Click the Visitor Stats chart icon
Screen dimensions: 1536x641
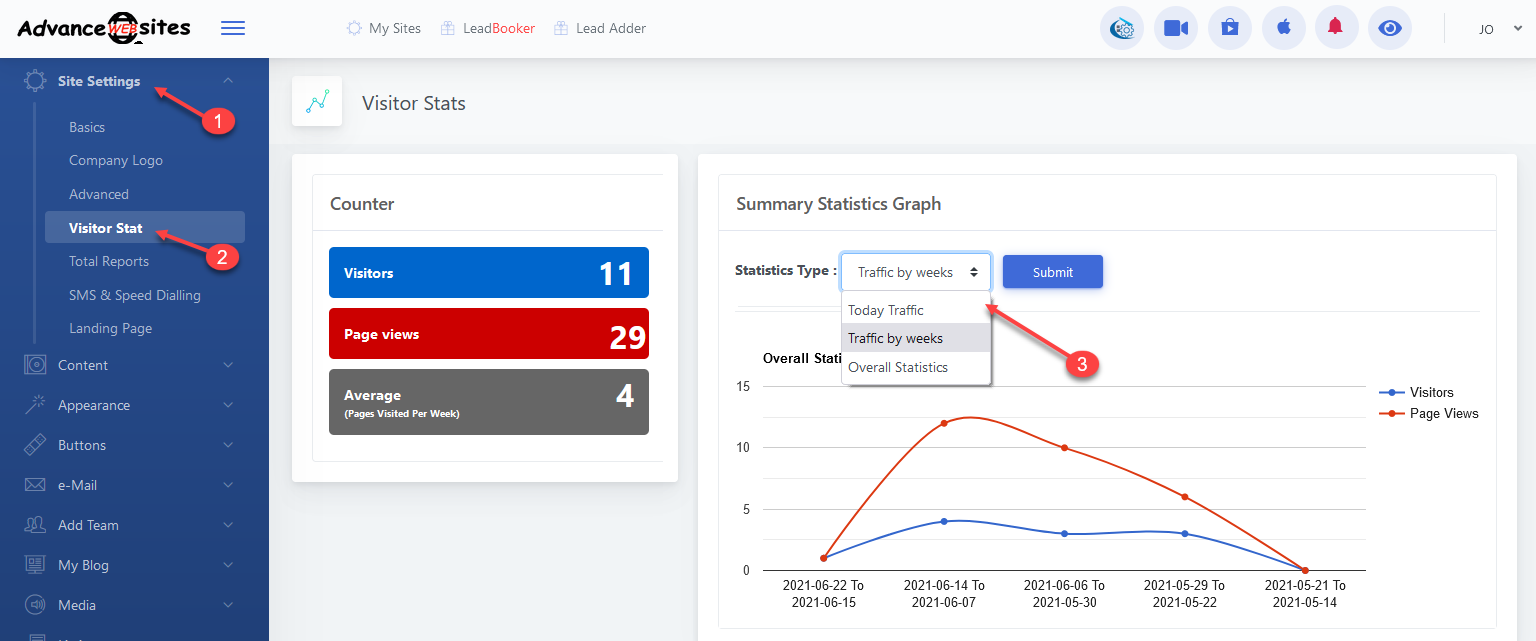tap(317, 102)
